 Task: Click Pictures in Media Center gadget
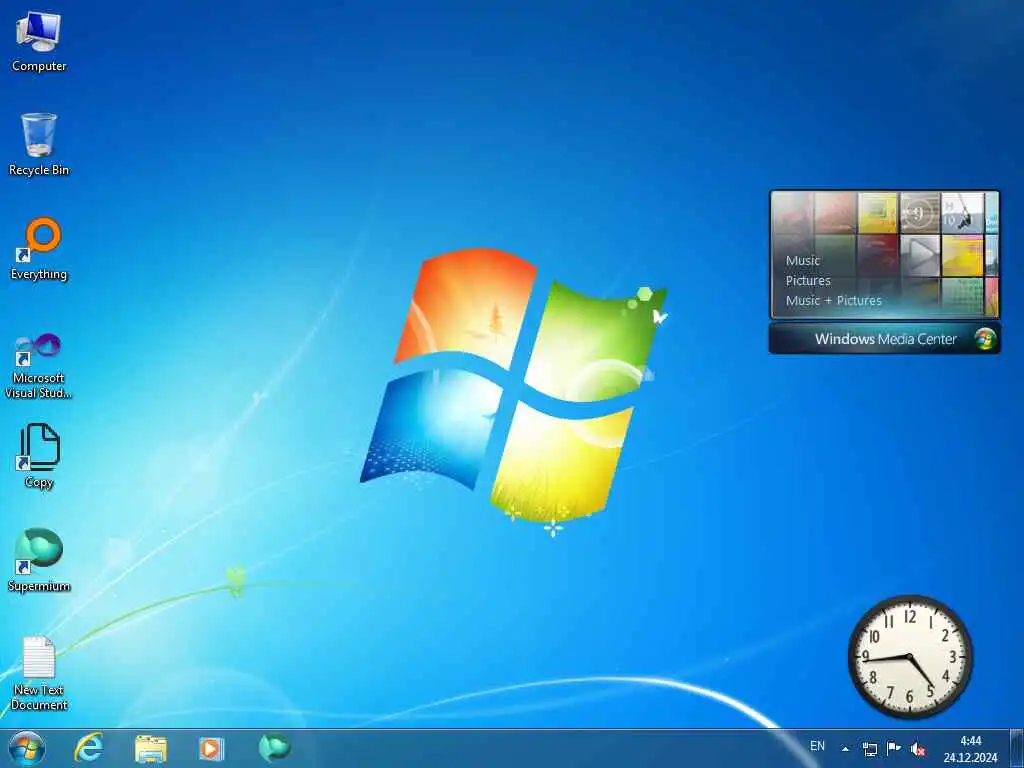(x=808, y=281)
